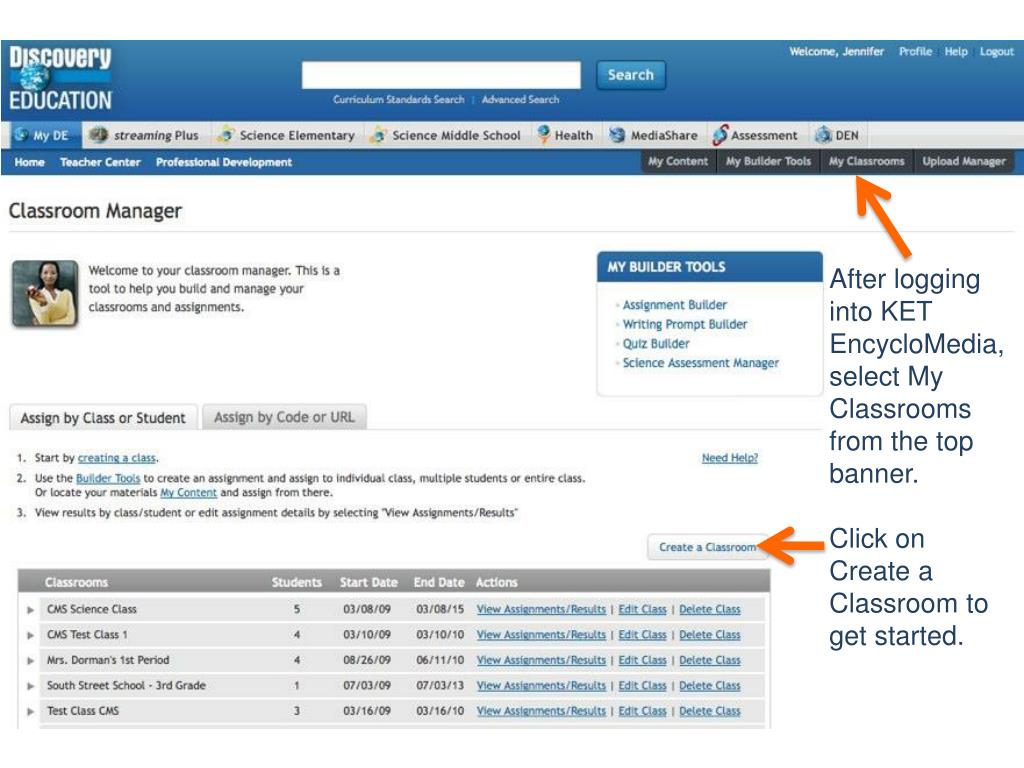Click the Science Middle School icon

tap(378, 135)
